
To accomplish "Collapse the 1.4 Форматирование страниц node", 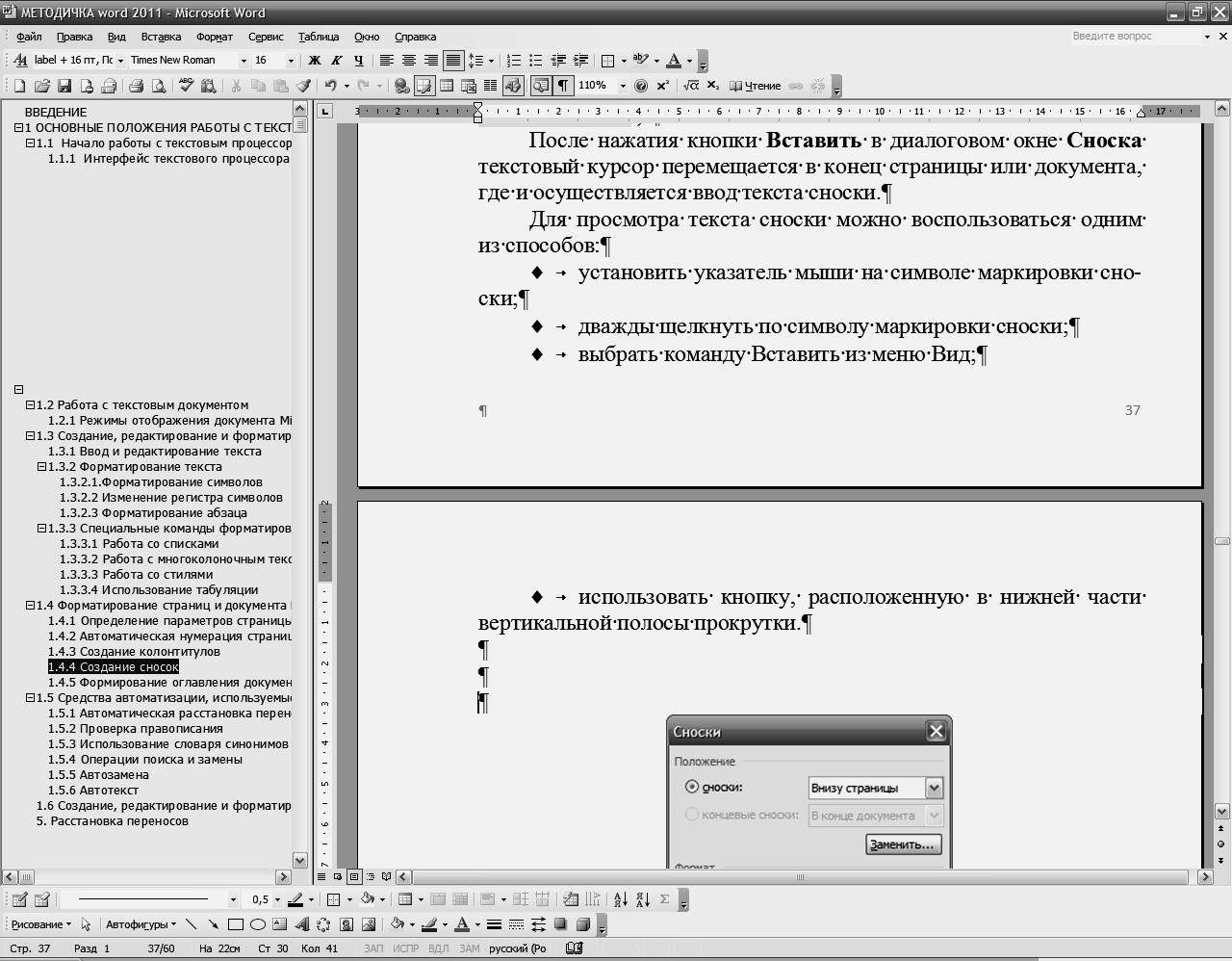I will coord(30,606).
